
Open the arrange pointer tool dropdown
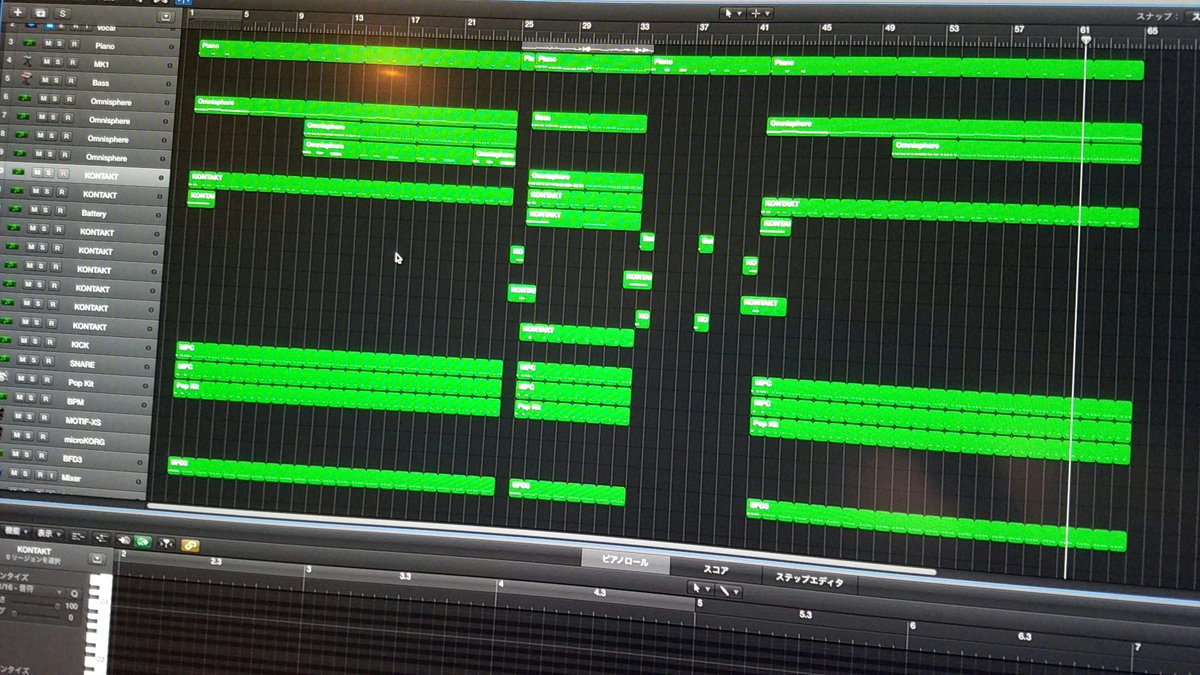tap(733, 13)
